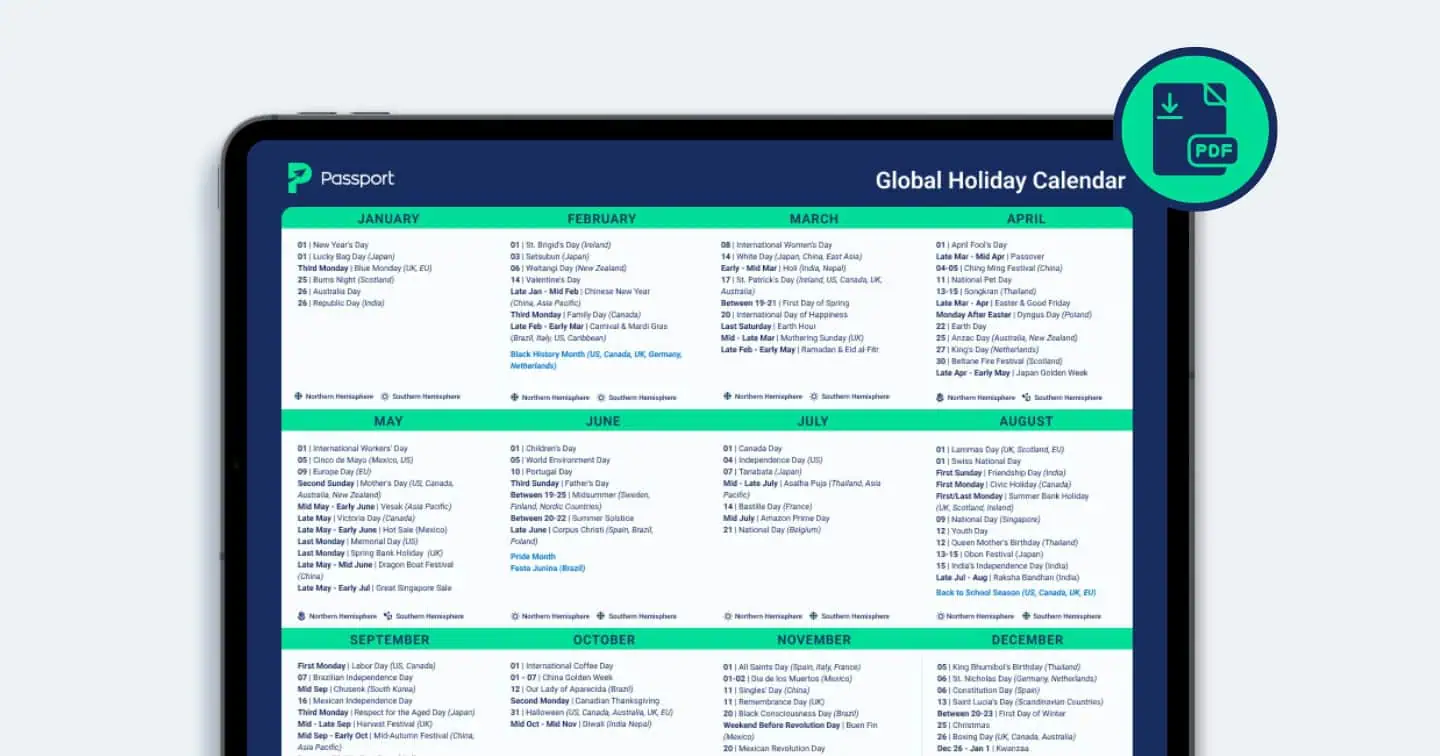Image resolution: width=1440 pixels, height=756 pixels.
Task: Click April's Northern Hemisphere flower icon
Action: [x=940, y=397]
